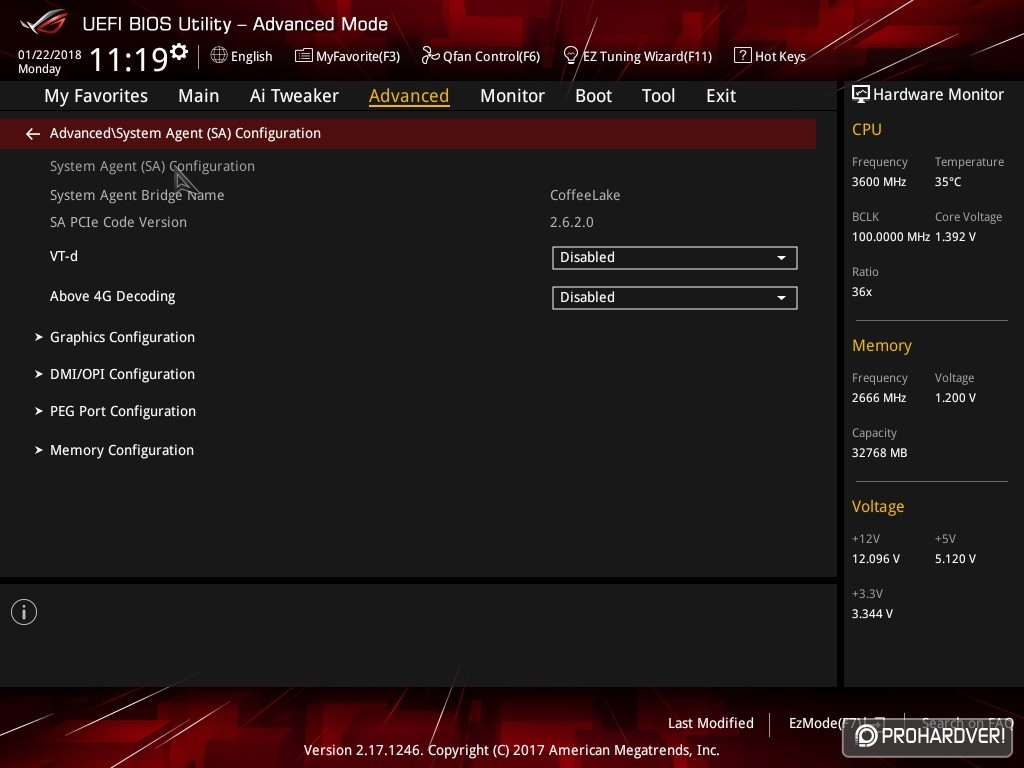Click the +12V reading 12.096 V
1024x768 pixels.
876,559
